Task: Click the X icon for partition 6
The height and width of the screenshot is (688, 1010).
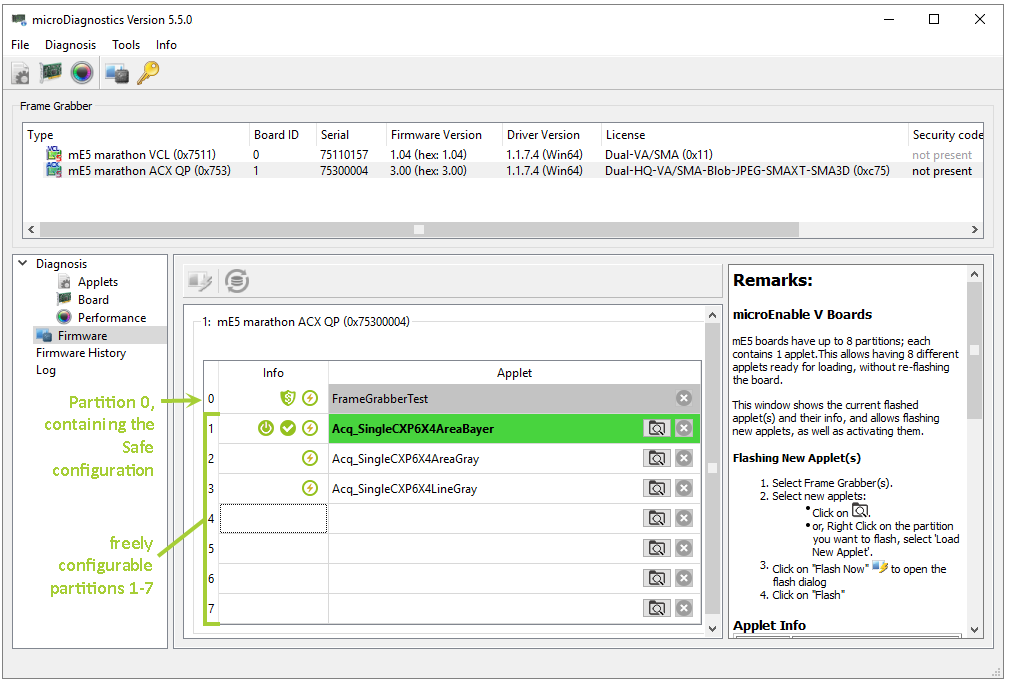Action: [x=684, y=578]
